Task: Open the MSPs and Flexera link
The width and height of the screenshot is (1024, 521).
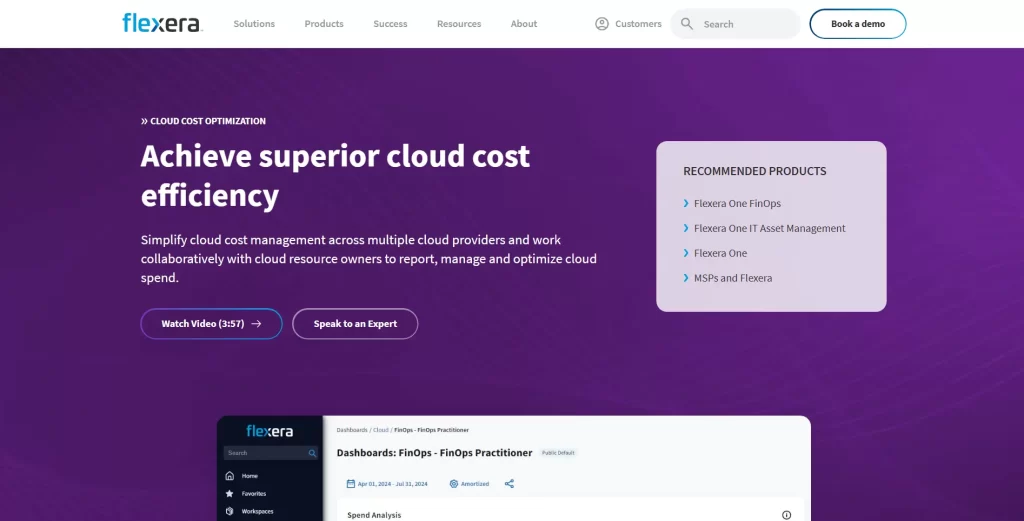Action: click(x=733, y=277)
